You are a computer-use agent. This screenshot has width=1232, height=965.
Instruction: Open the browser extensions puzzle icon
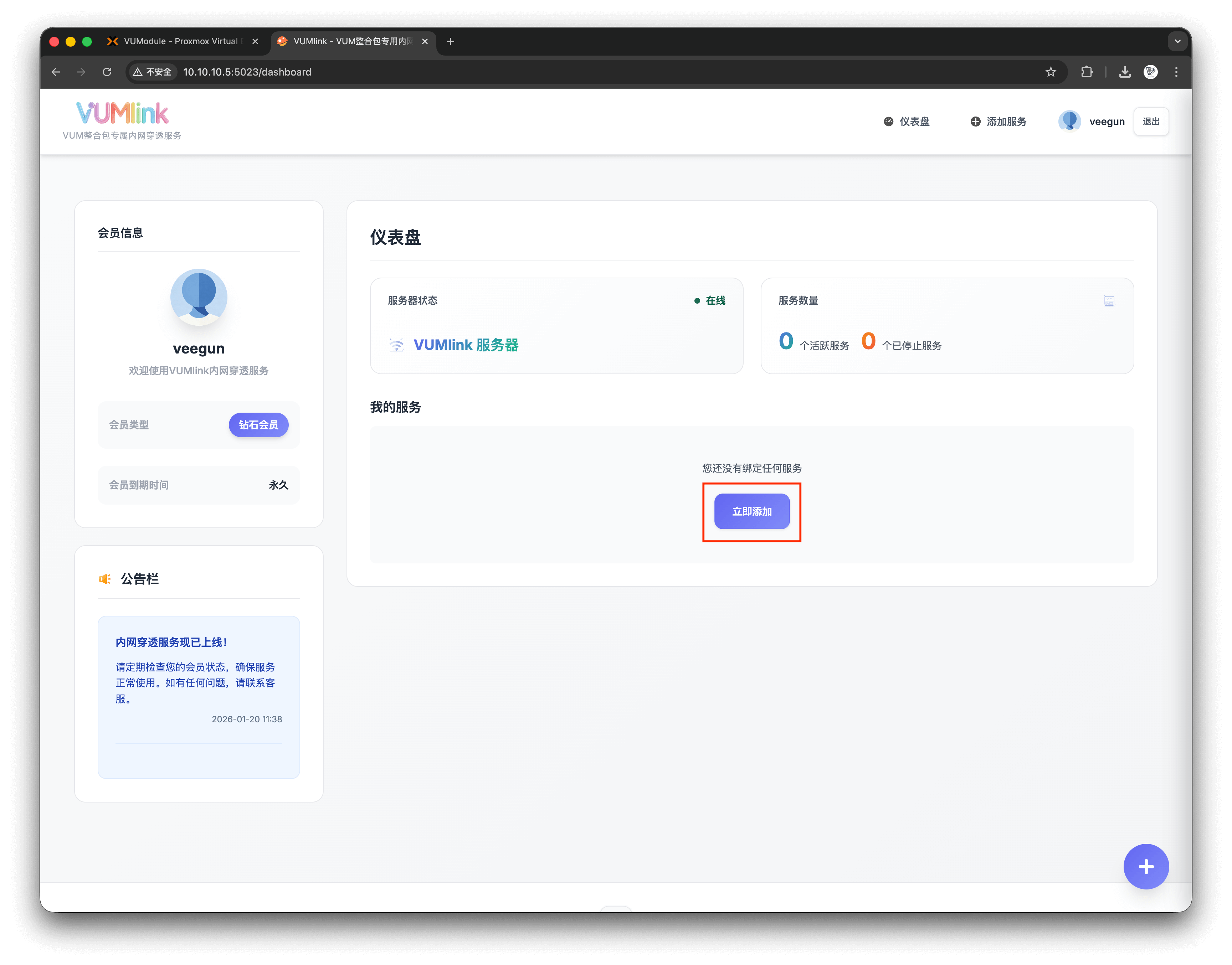point(1086,72)
